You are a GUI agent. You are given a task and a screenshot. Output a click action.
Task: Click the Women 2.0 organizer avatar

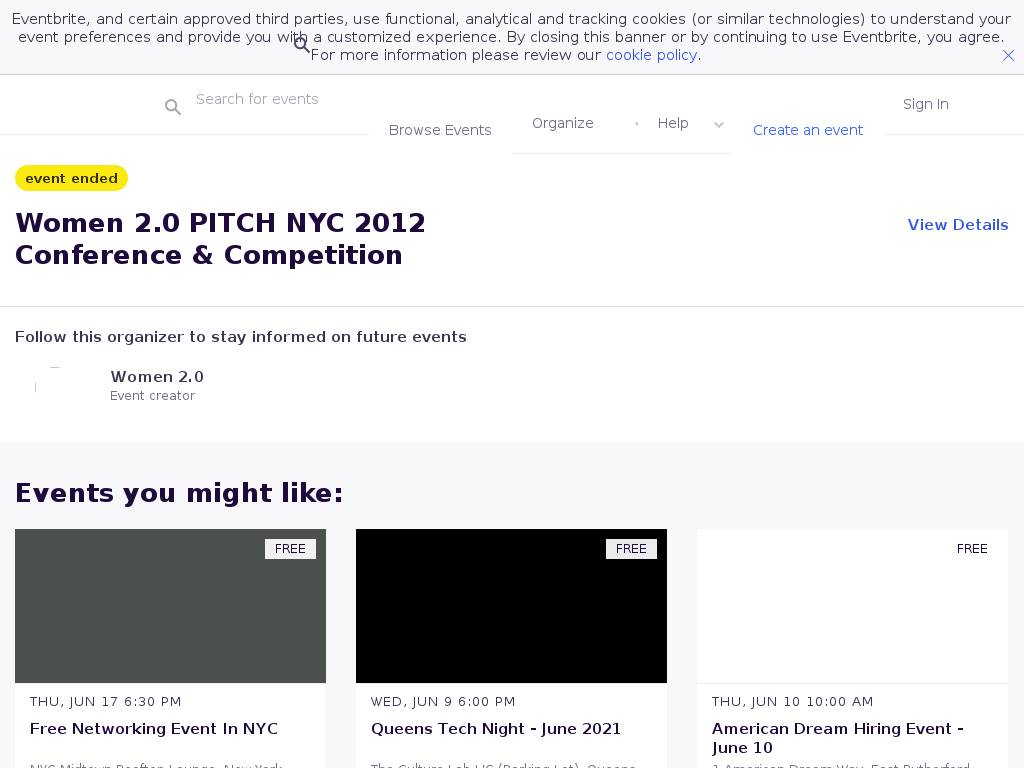click(55, 386)
